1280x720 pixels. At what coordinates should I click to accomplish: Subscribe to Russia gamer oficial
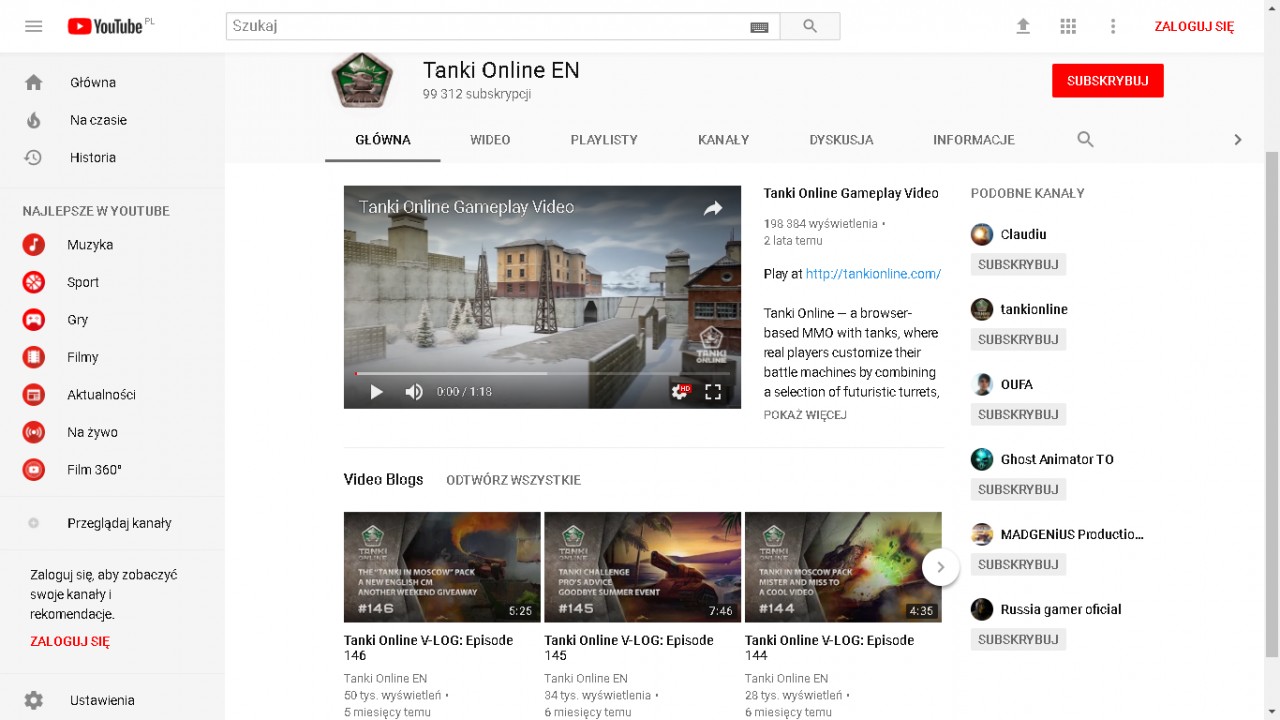1018,639
